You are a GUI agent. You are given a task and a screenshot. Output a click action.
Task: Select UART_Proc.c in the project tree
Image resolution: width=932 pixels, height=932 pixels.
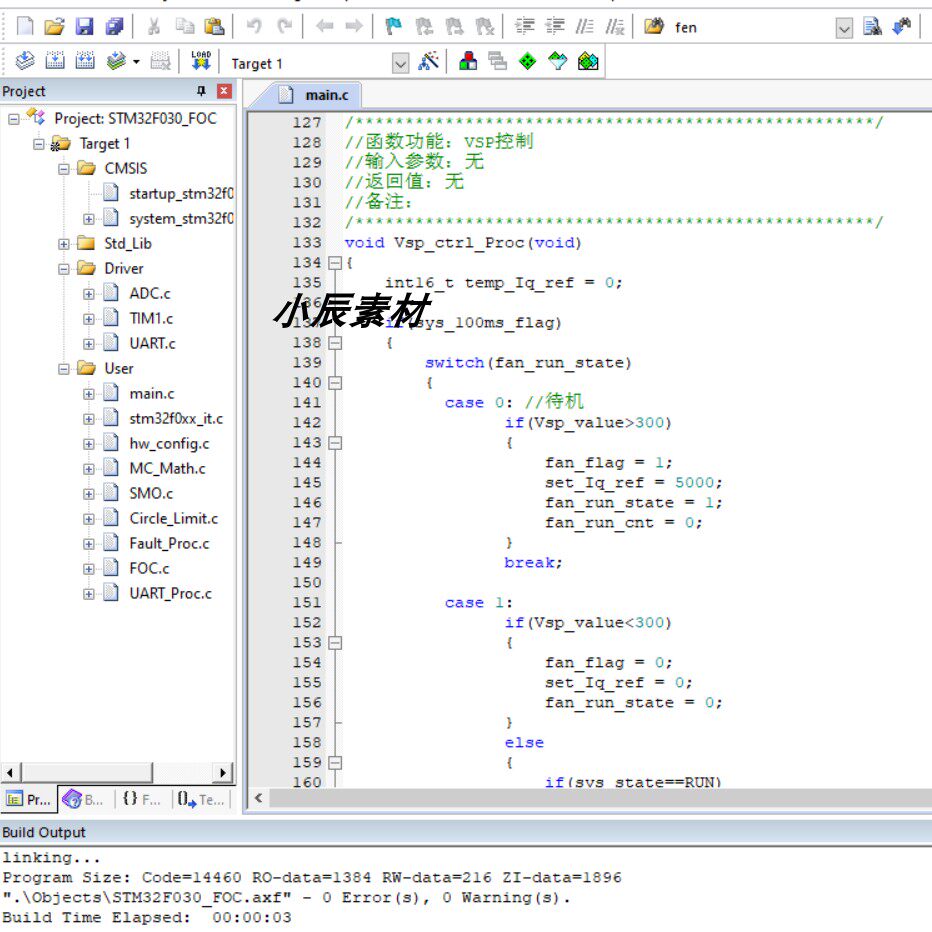(171, 594)
